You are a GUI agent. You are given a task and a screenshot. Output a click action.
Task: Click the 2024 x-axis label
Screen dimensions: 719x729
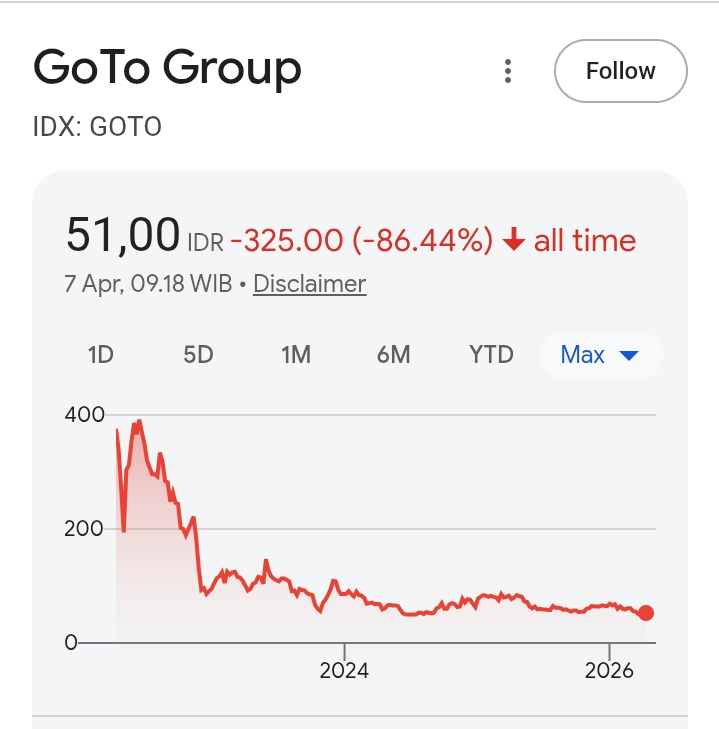[x=344, y=670]
